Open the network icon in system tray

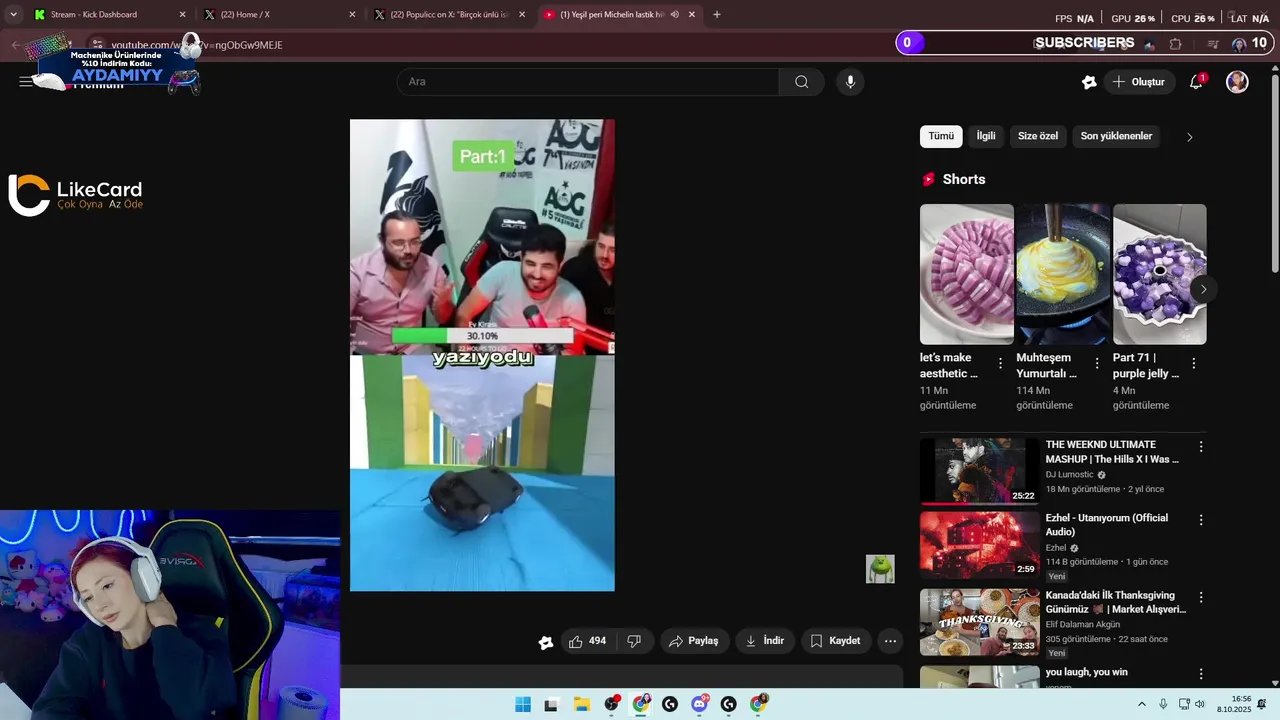click(1184, 704)
